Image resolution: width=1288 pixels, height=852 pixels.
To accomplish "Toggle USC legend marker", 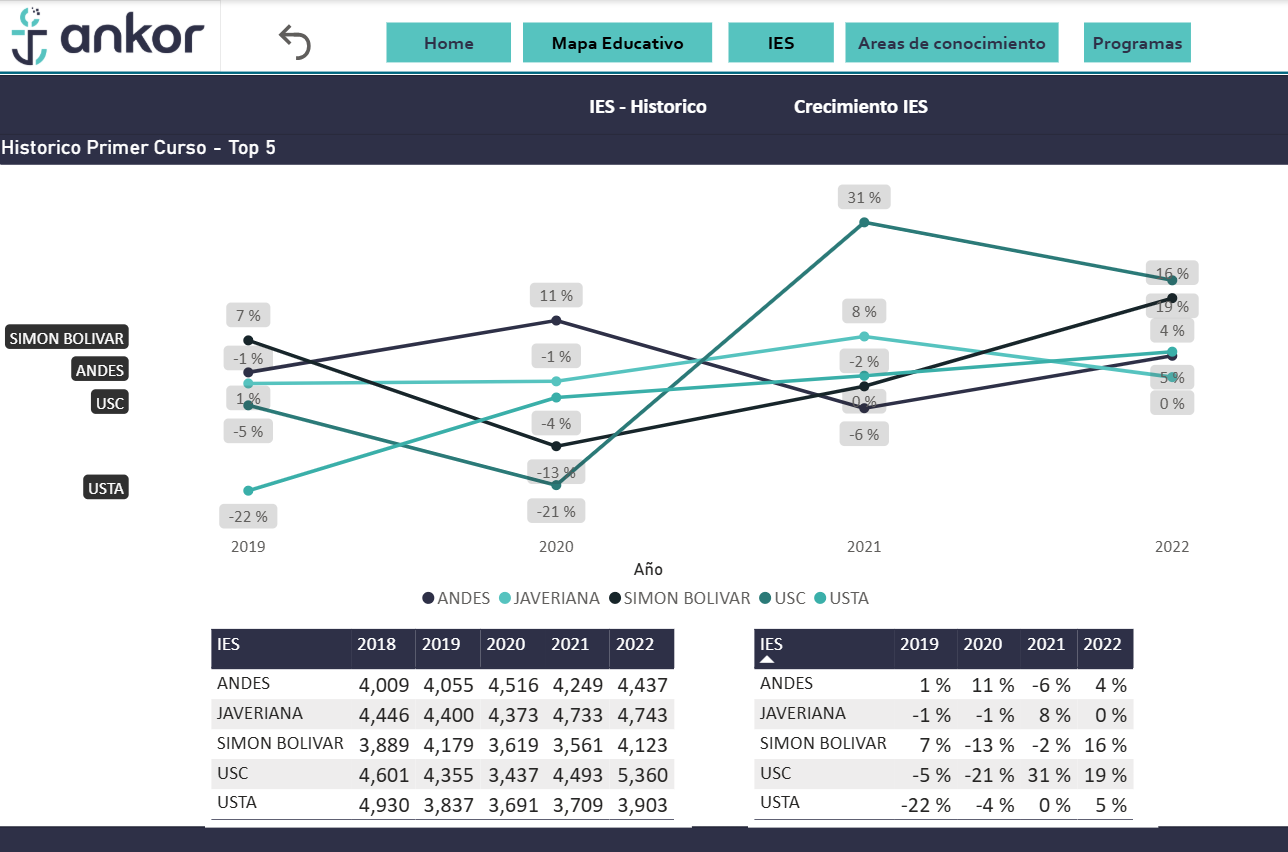I will [x=765, y=599].
